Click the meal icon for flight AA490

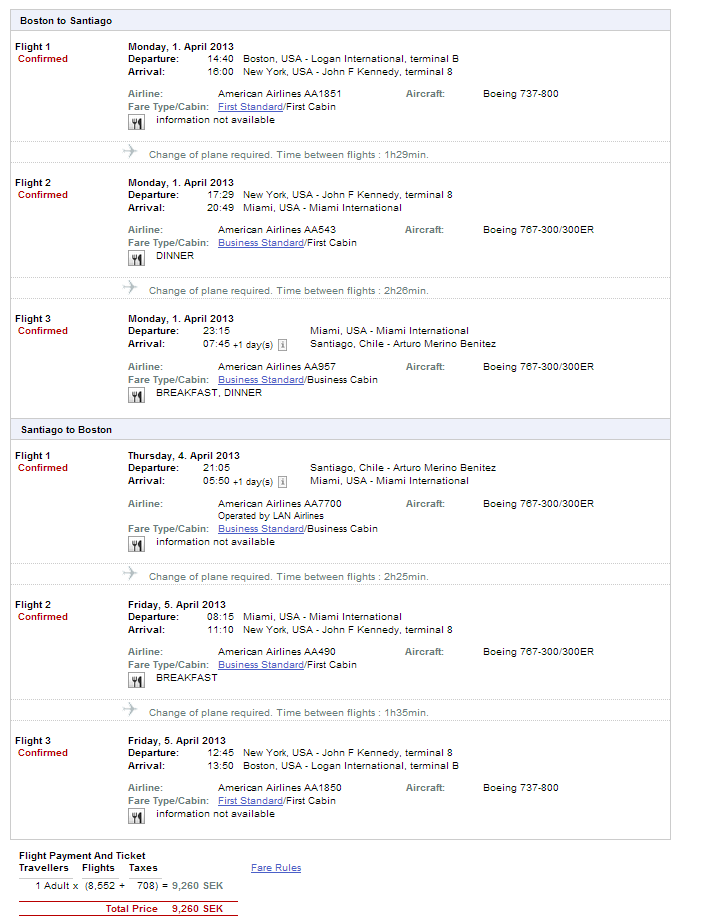[x=137, y=680]
